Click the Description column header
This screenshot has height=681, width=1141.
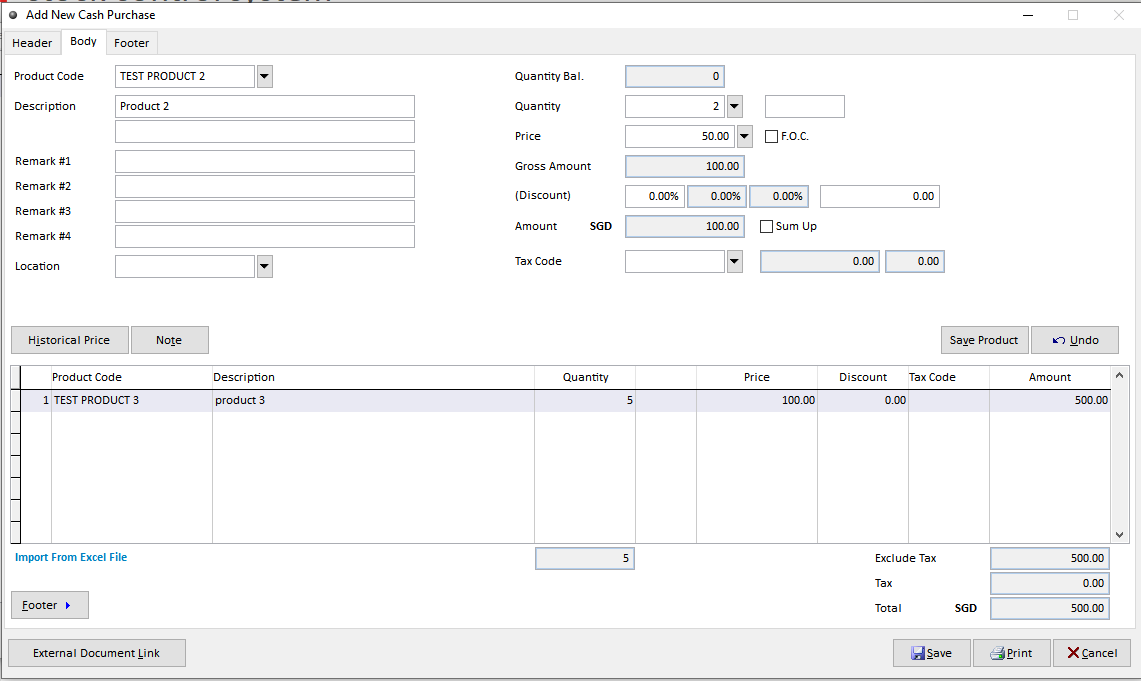pos(373,377)
